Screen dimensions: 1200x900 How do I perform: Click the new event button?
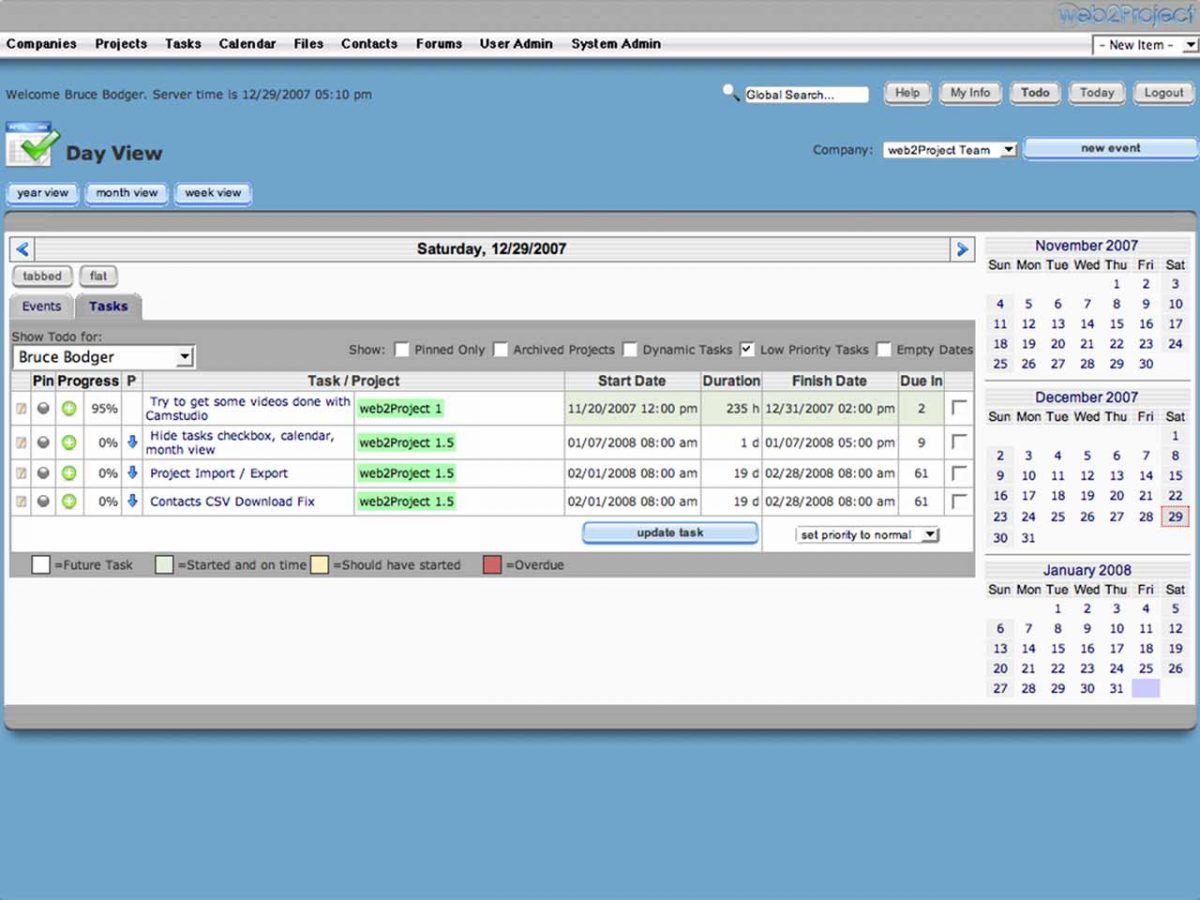tap(1110, 147)
